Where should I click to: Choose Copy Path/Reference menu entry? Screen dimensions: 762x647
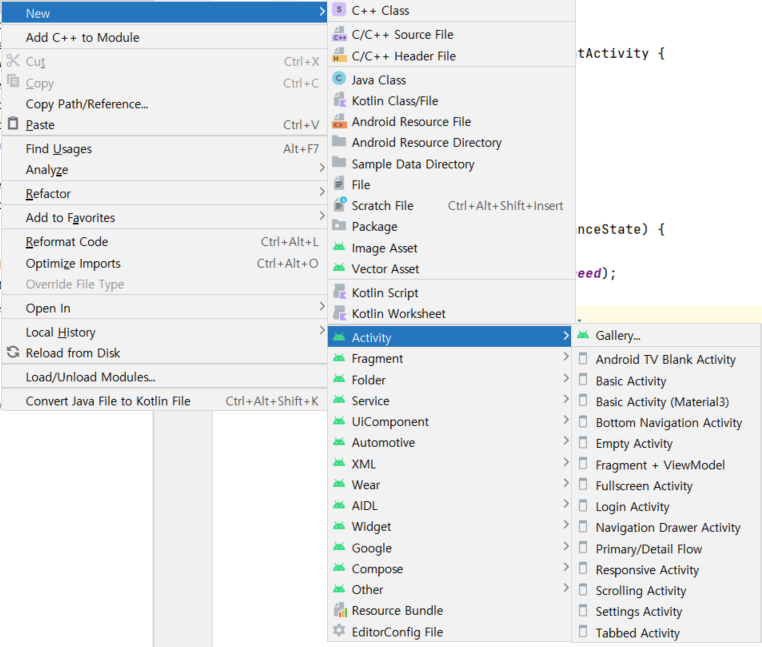click(x=164, y=104)
